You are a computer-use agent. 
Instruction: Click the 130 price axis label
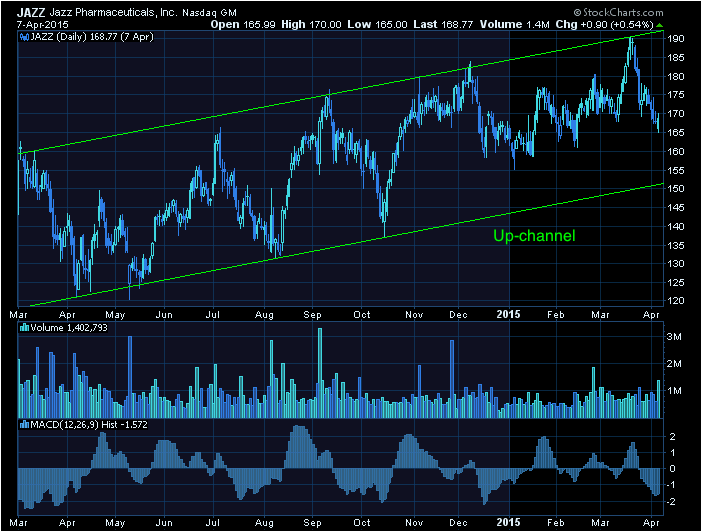pyautogui.click(x=676, y=263)
